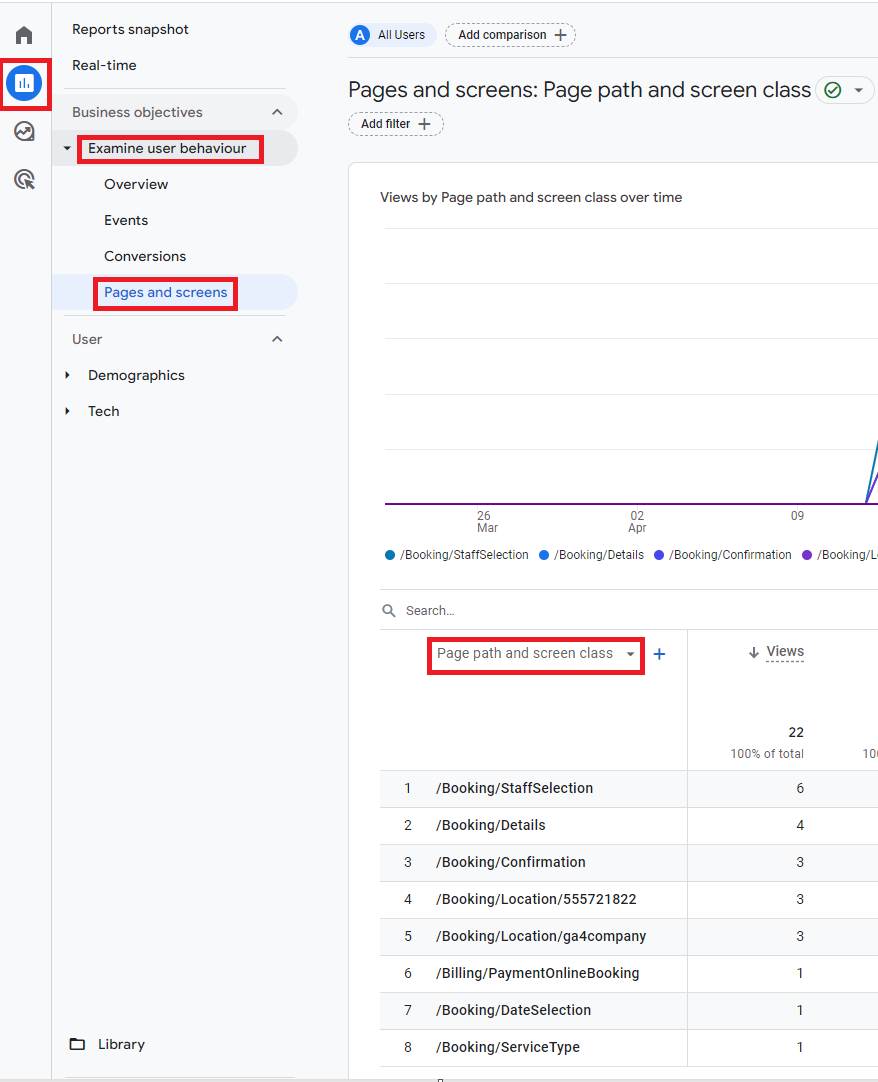The width and height of the screenshot is (878, 1082).
Task: Open the Library link
Action: click(x=121, y=1044)
